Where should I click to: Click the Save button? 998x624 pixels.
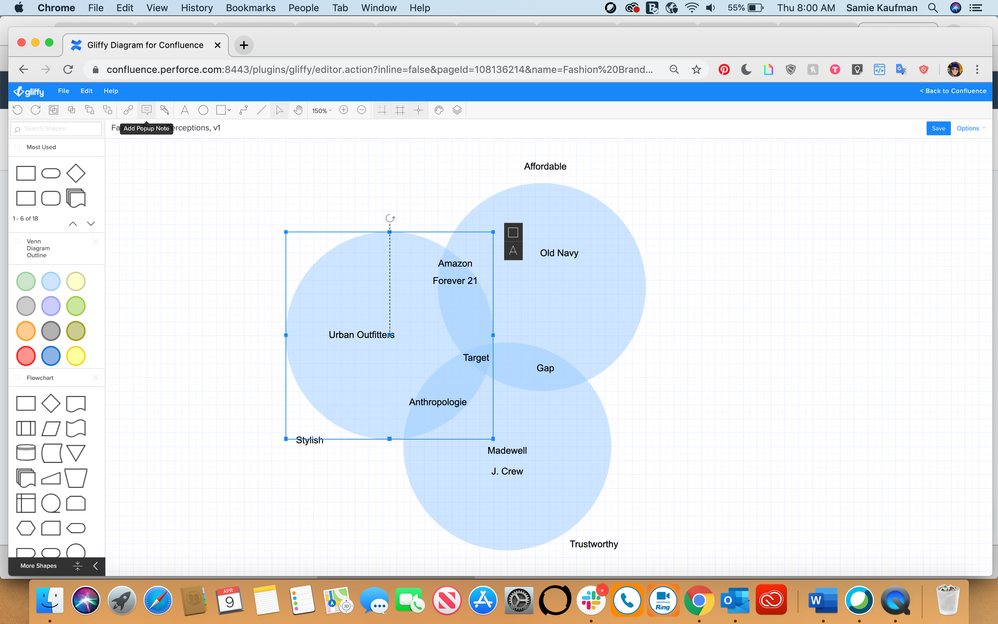pos(938,129)
